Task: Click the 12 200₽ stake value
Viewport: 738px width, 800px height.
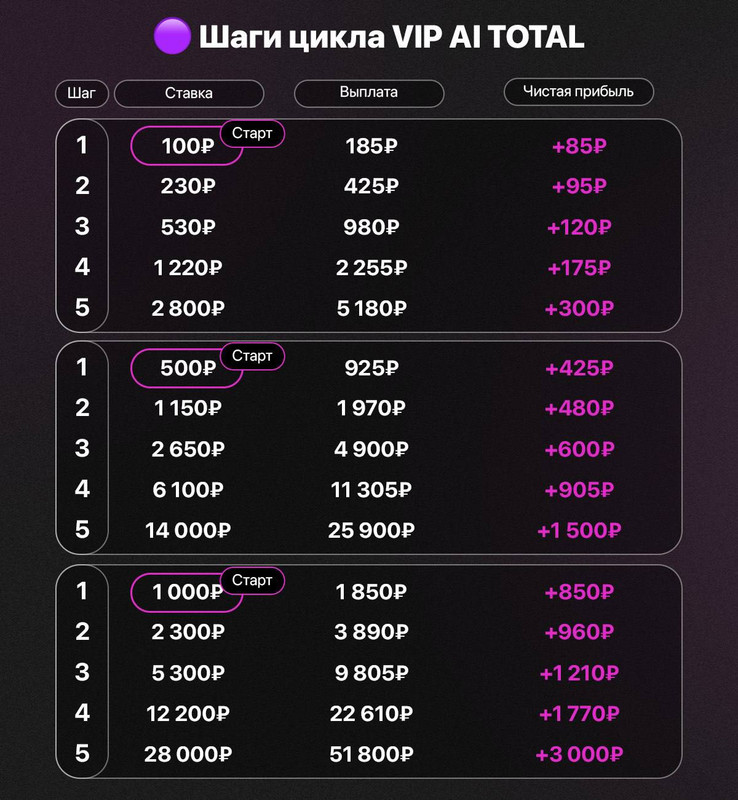Action: pyautogui.click(x=188, y=714)
